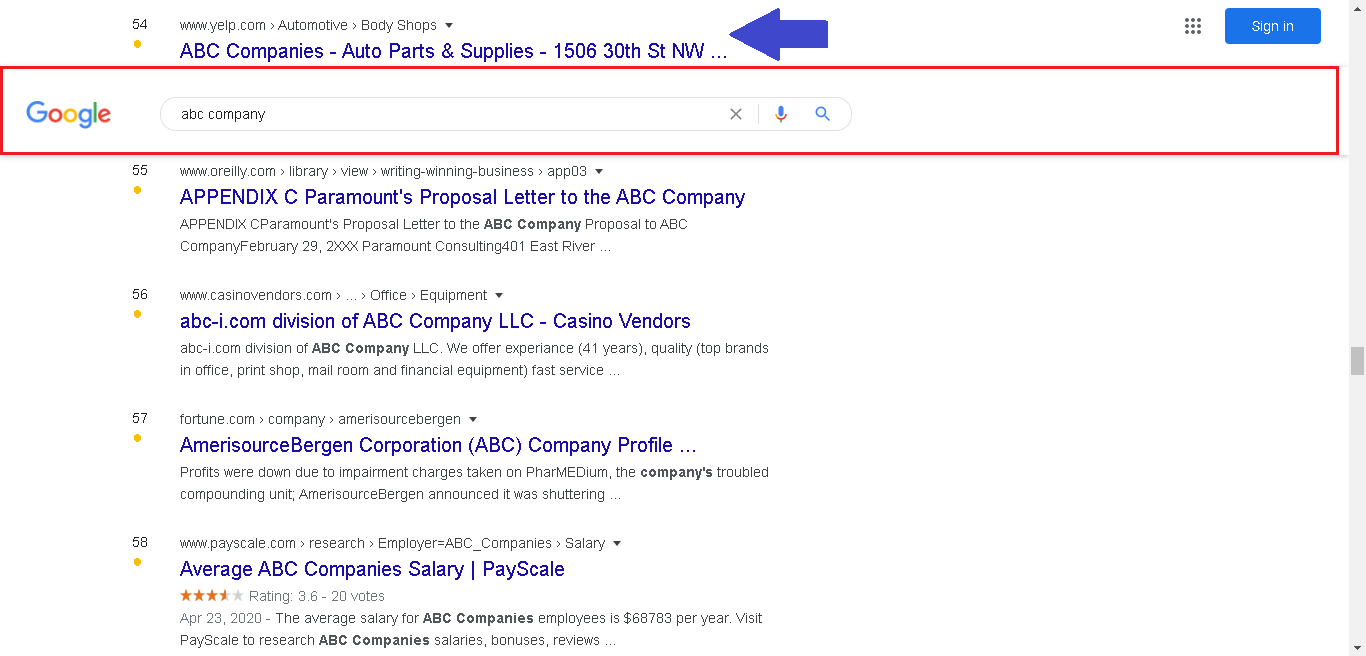Click the www.yelp.com Automotive Body Shops breadcrumb

click(x=308, y=25)
